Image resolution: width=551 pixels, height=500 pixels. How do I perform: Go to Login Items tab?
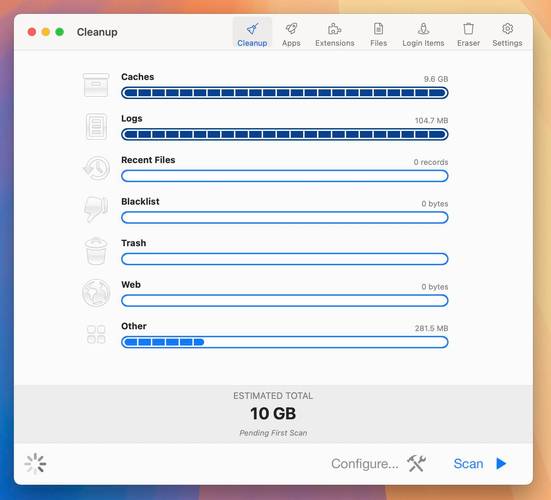(423, 34)
